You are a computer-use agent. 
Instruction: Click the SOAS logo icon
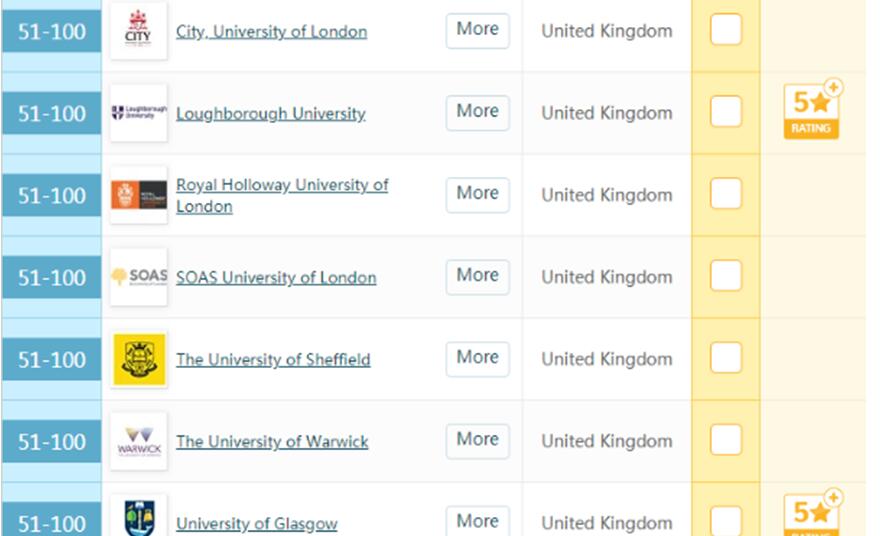point(138,277)
